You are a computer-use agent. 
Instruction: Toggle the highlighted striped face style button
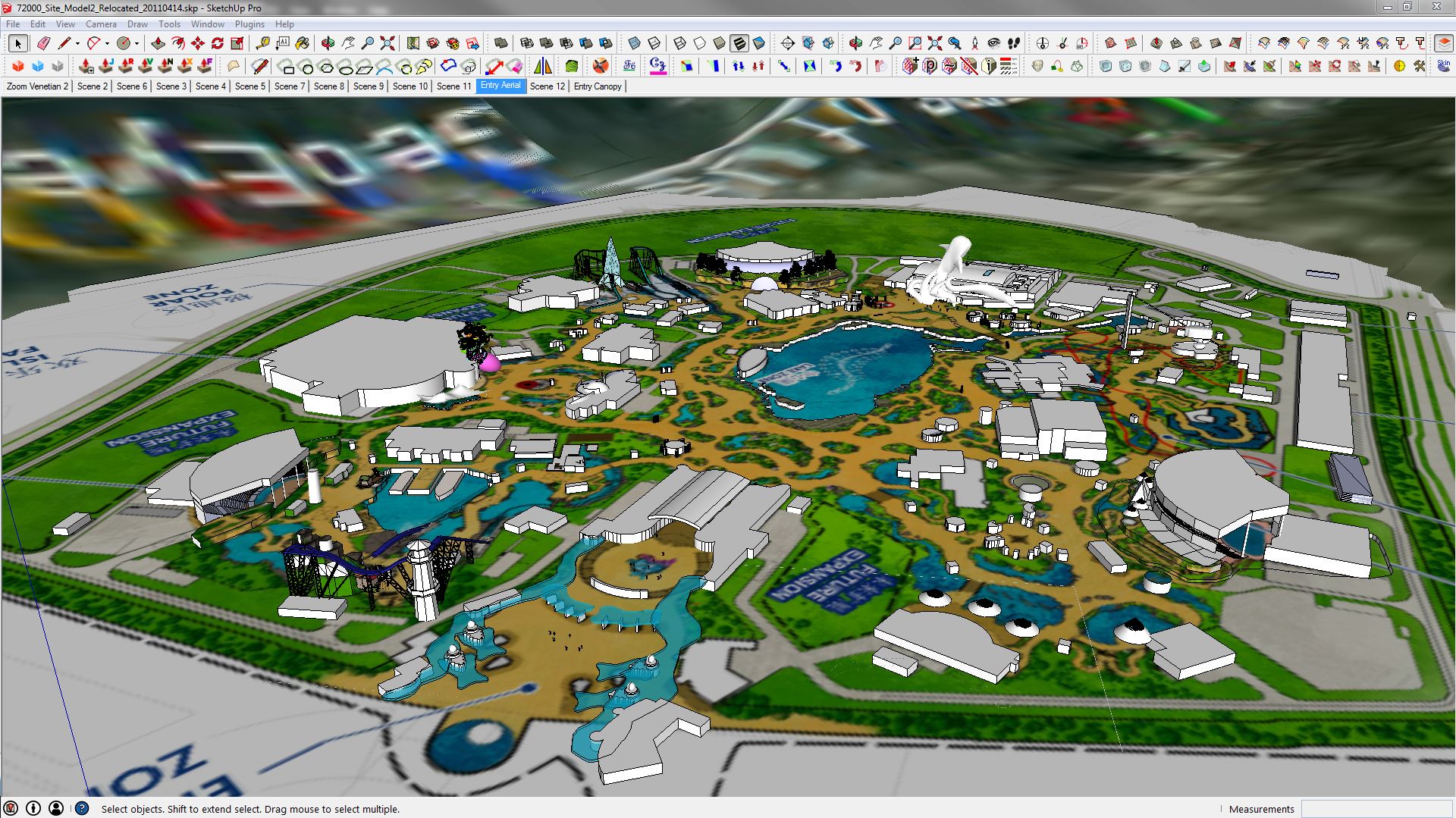[x=739, y=43]
